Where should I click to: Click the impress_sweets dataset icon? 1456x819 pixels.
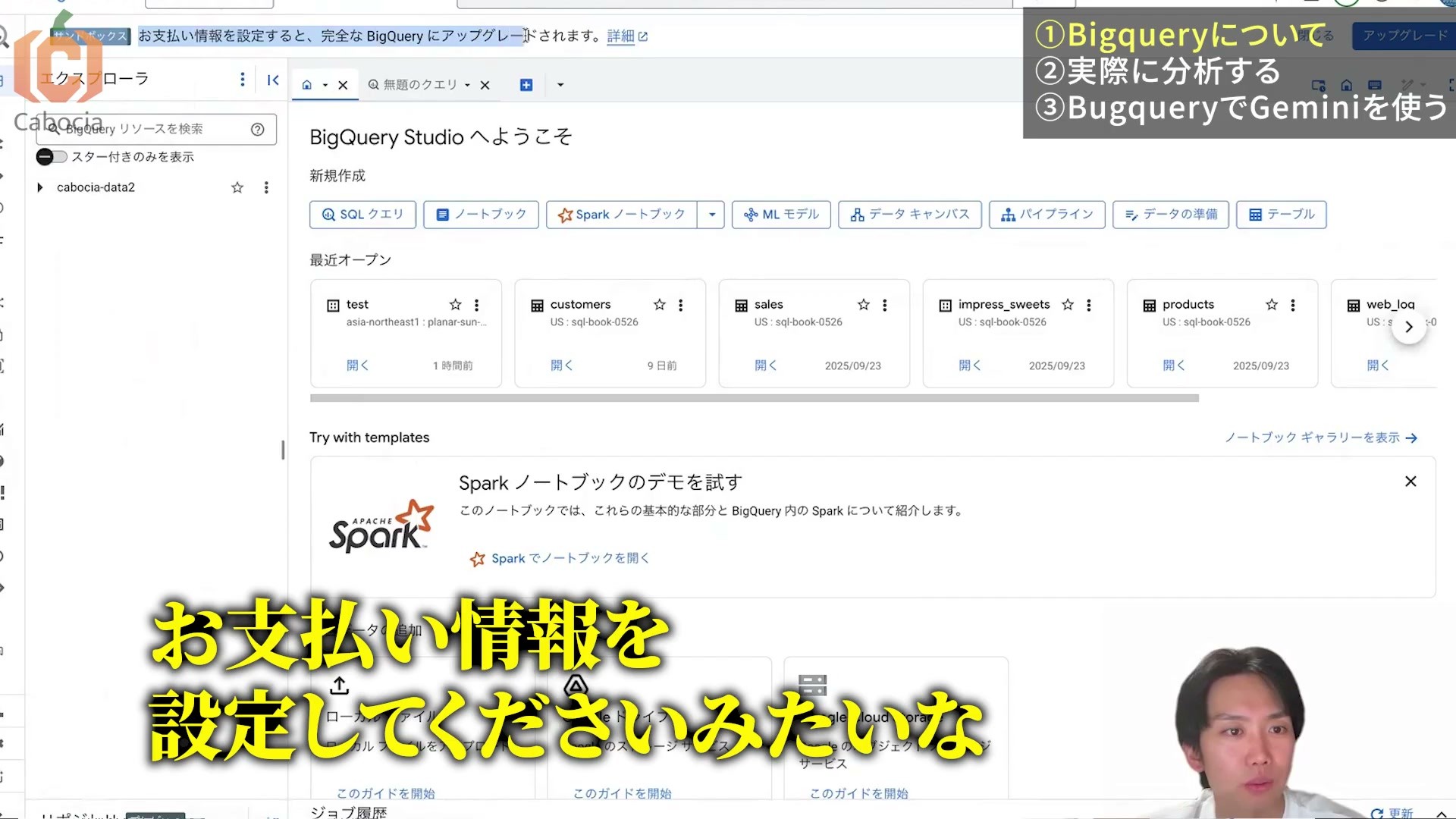(x=945, y=306)
